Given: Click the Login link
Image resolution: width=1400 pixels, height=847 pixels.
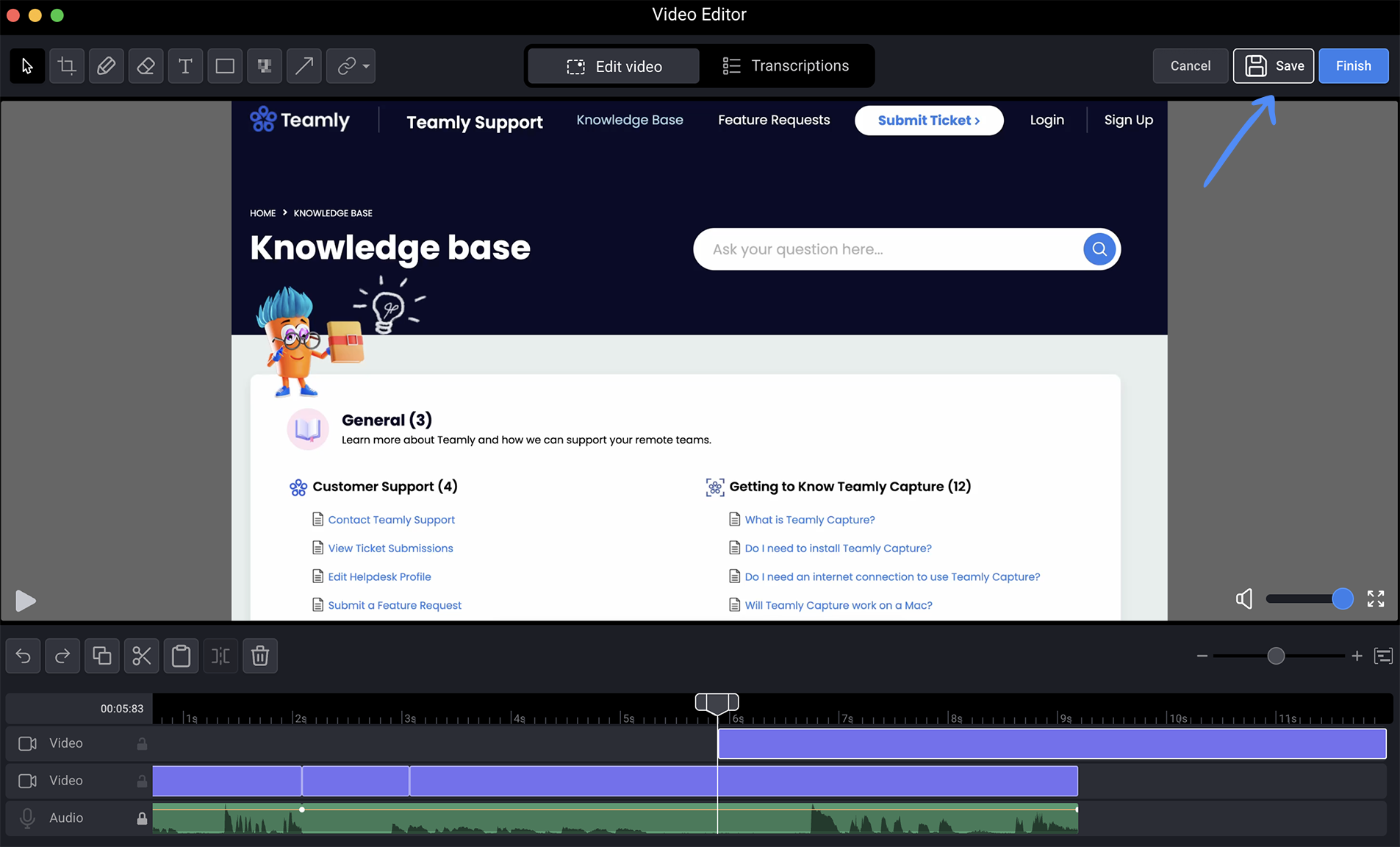Looking at the screenshot, I should [x=1047, y=120].
